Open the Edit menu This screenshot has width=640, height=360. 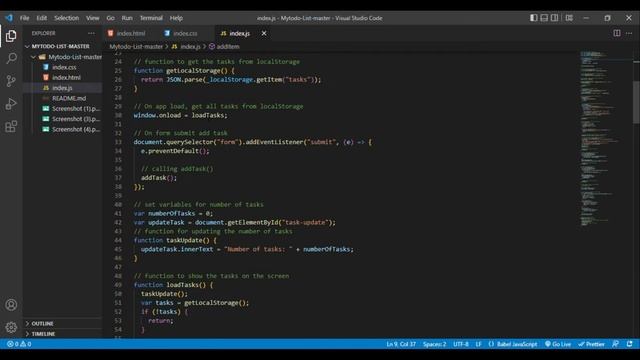coord(42,18)
